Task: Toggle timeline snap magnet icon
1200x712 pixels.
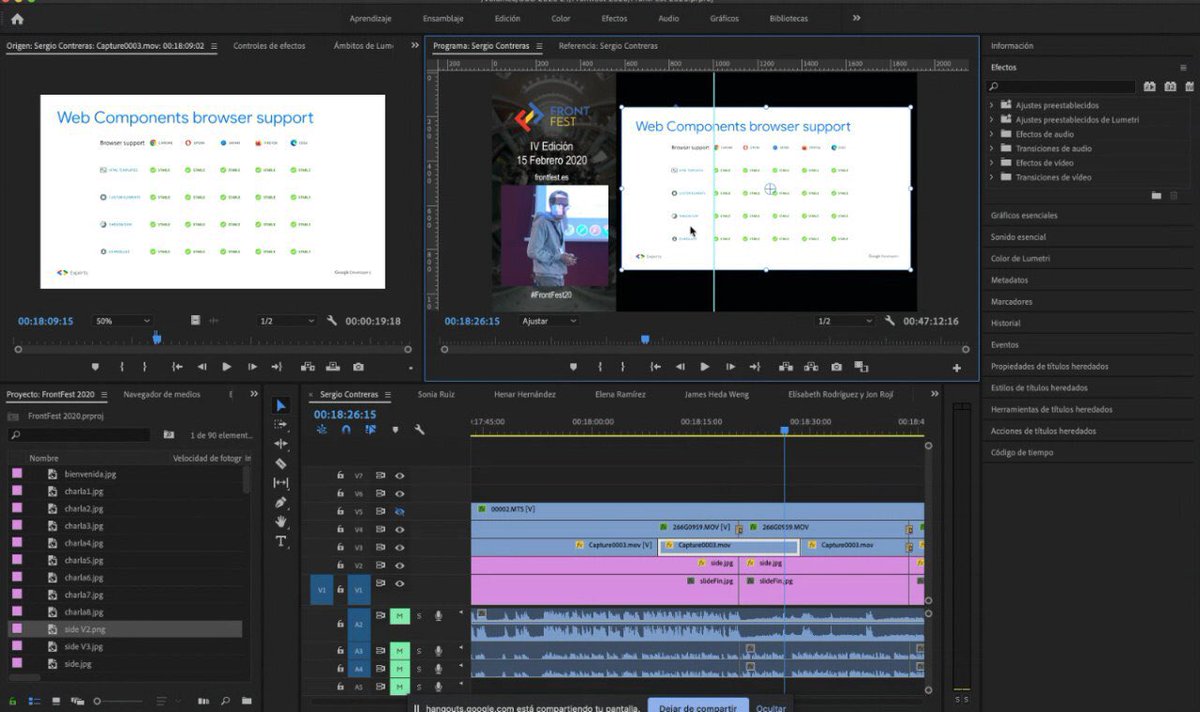Action: point(346,430)
